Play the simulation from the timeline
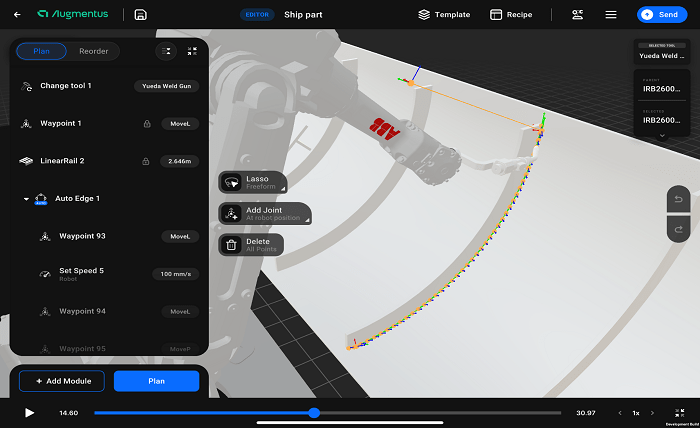This screenshot has height=428, width=700. tap(29, 412)
